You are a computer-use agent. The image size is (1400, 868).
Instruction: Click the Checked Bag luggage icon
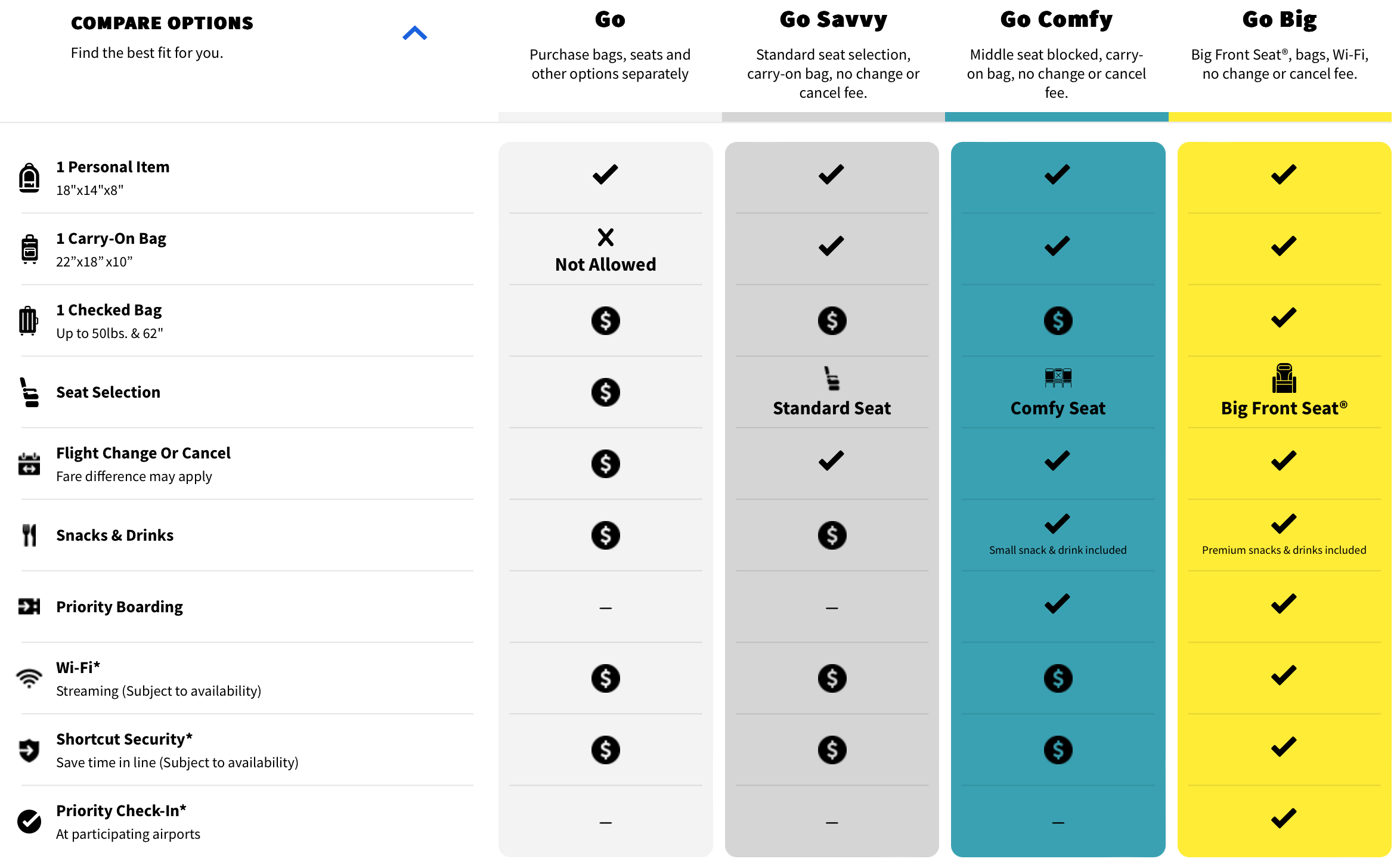[28, 321]
